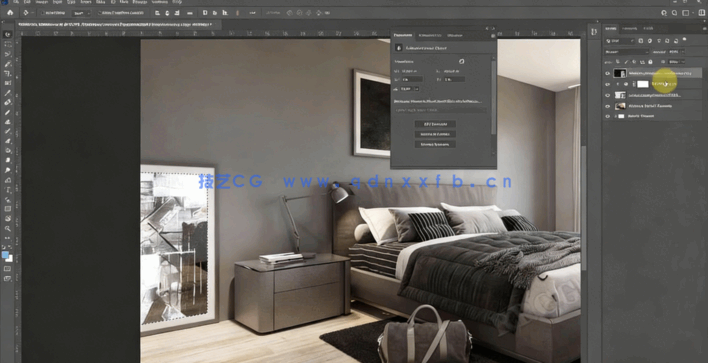Open the angle dropdown in Properties panel
This screenshot has width=708, height=363.
(416, 89)
